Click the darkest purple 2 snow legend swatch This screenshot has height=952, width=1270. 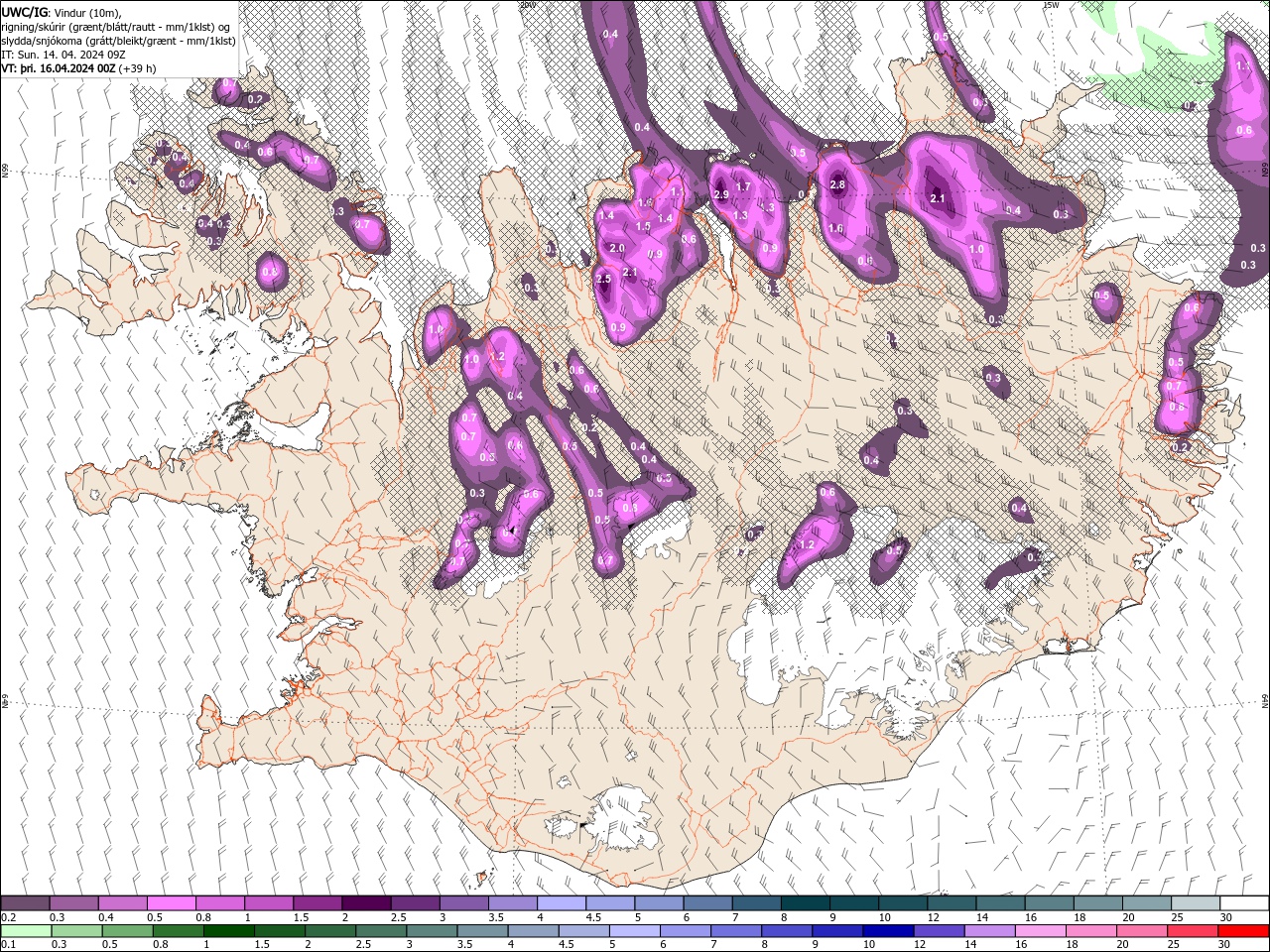pyautogui.click(x=365, y=903)
